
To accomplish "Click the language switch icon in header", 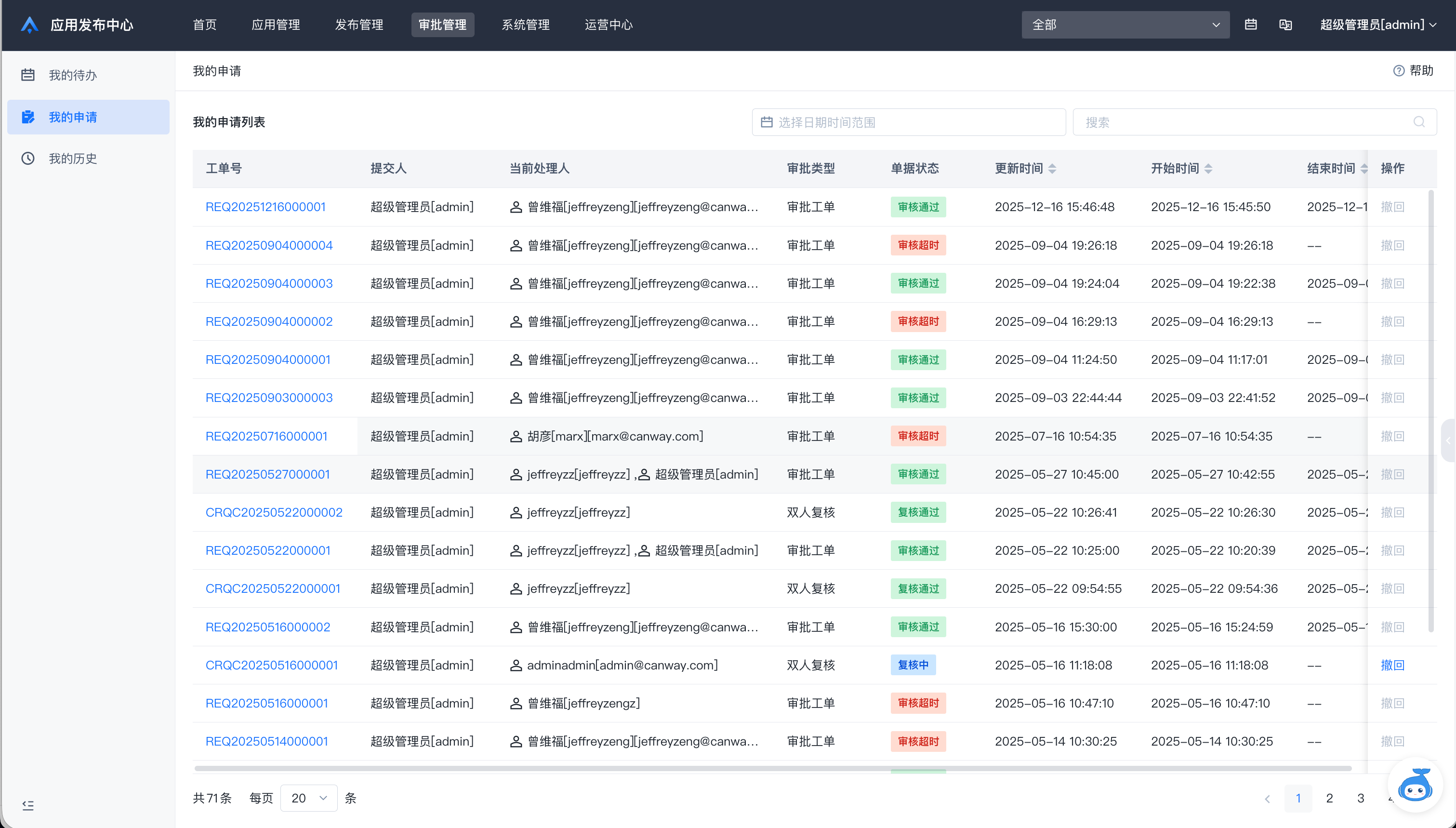I will click(x=1285, y=25).
